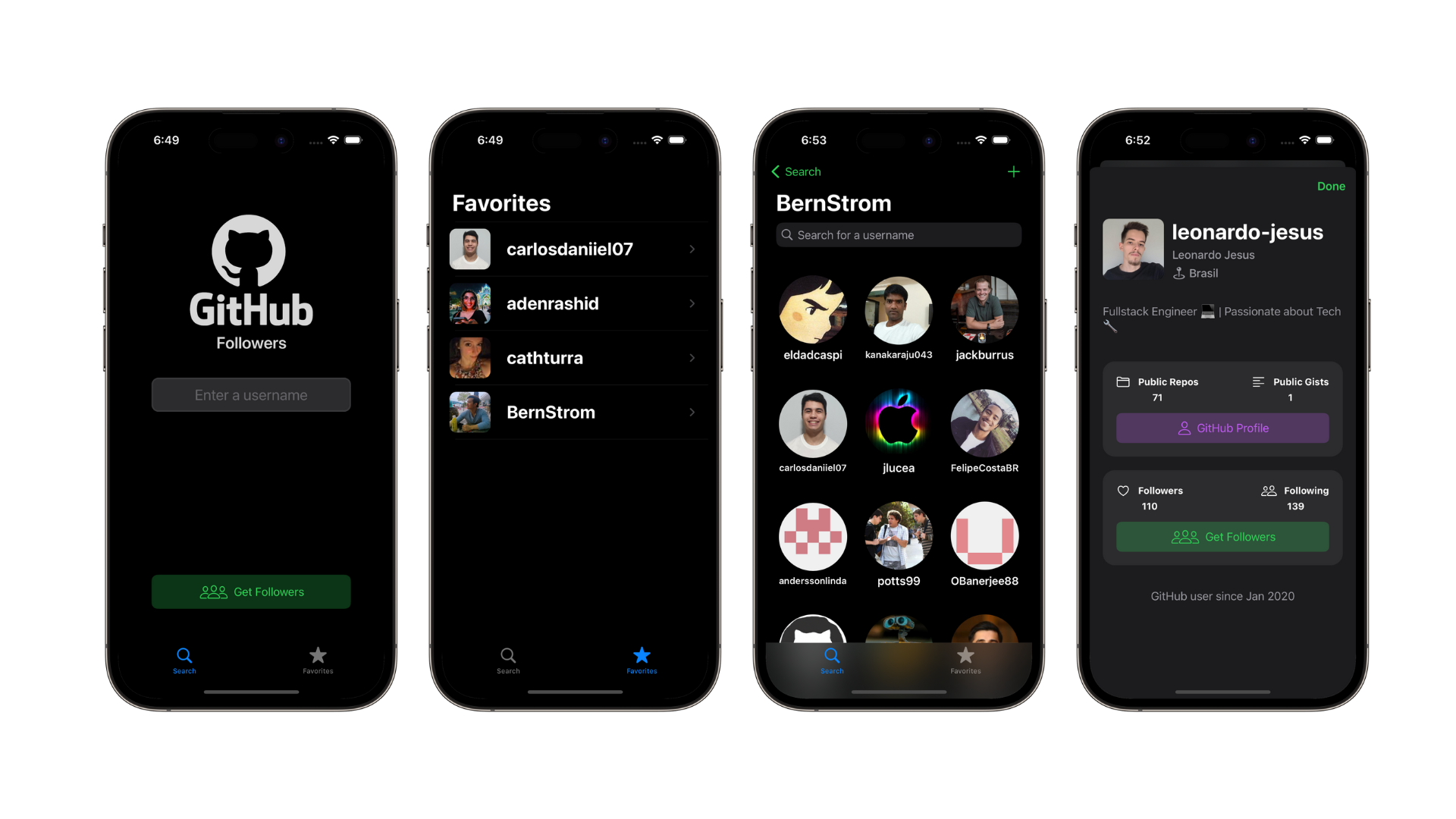The height and width of the screenshot is (819, 1456).
Task: Click Get Followers green button
Action: coord(252,591)
